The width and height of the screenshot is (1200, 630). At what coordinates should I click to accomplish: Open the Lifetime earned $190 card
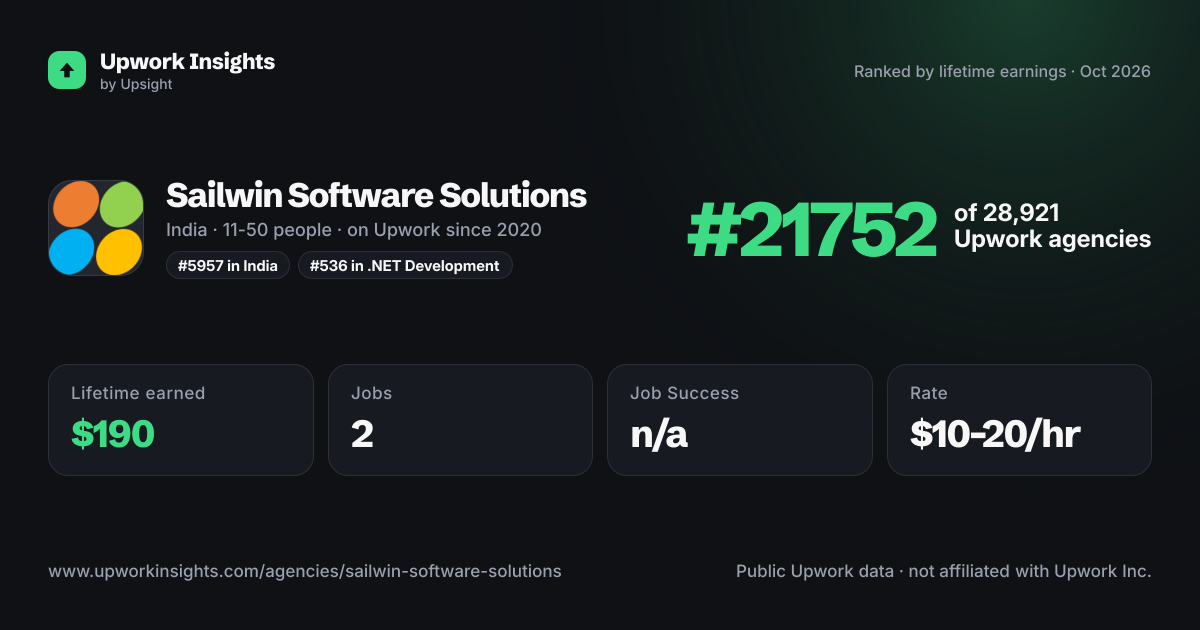click(181, 420)
